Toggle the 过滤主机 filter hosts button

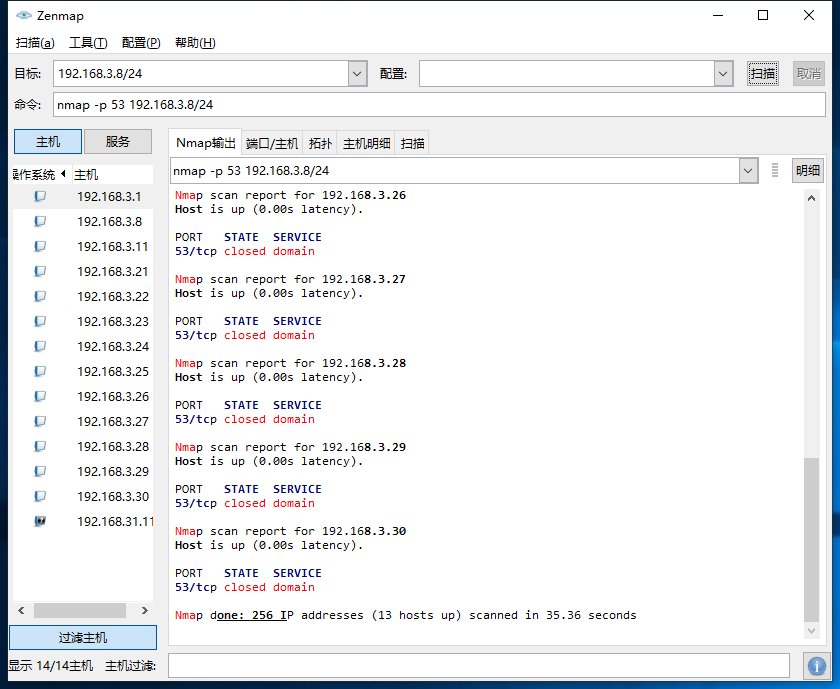[83, 638]
